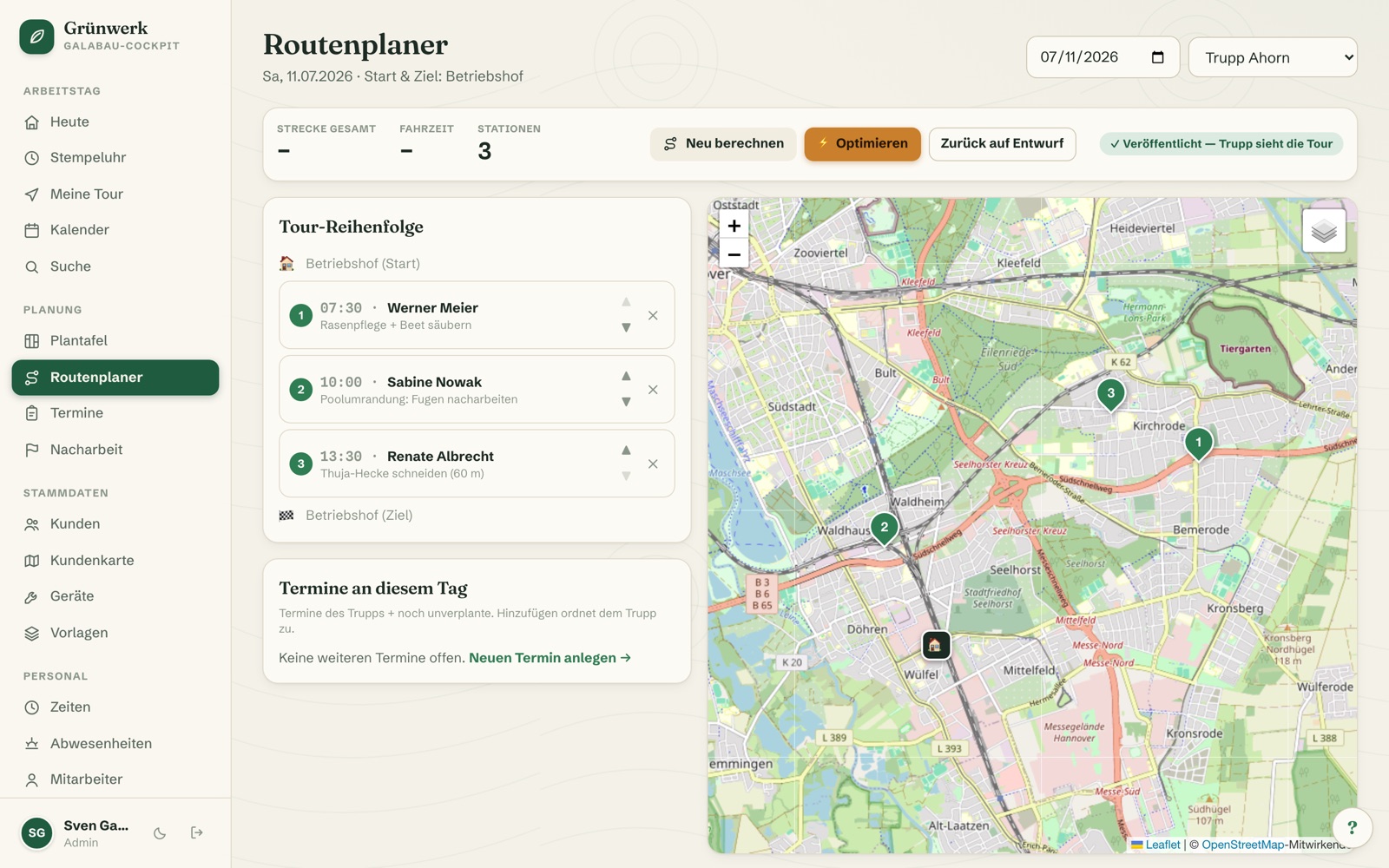
Task: Open Termine in the sidebar
Action: (x=115, y=413)
